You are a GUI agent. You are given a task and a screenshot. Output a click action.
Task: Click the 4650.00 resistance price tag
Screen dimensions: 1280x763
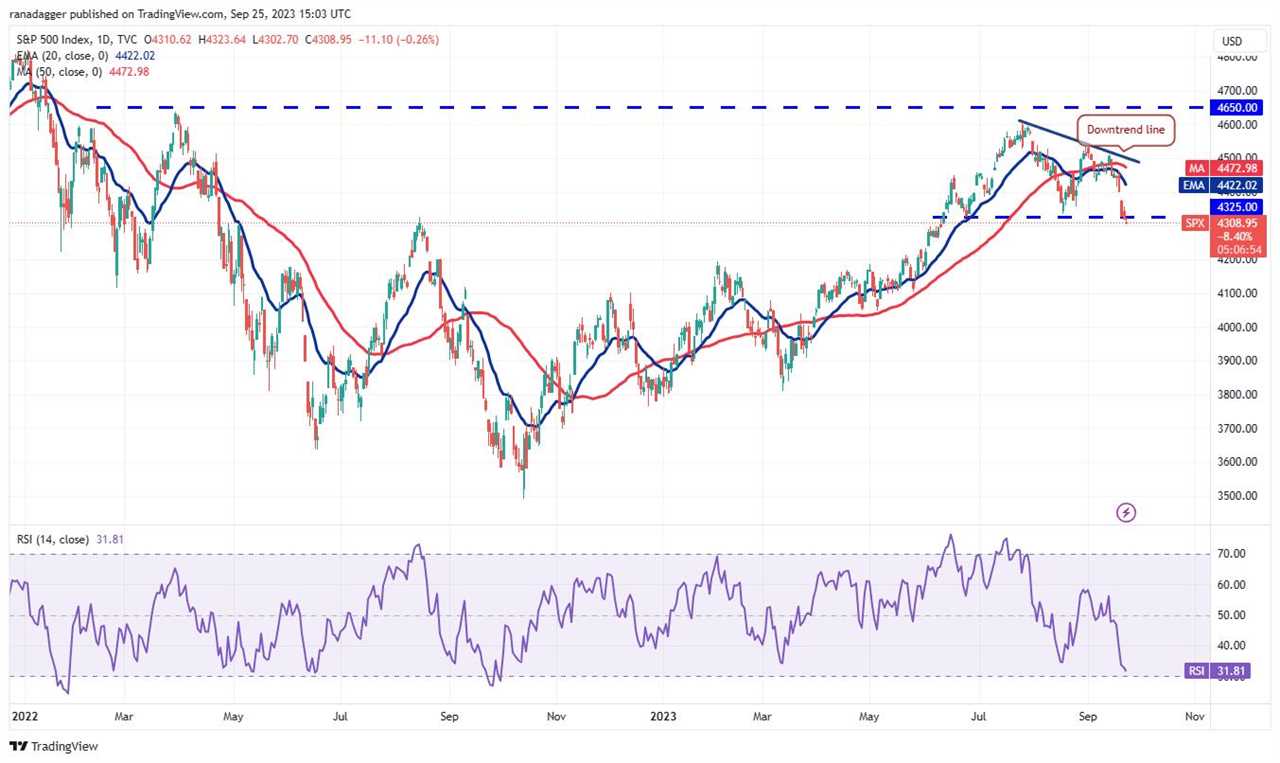(1239, 110)
